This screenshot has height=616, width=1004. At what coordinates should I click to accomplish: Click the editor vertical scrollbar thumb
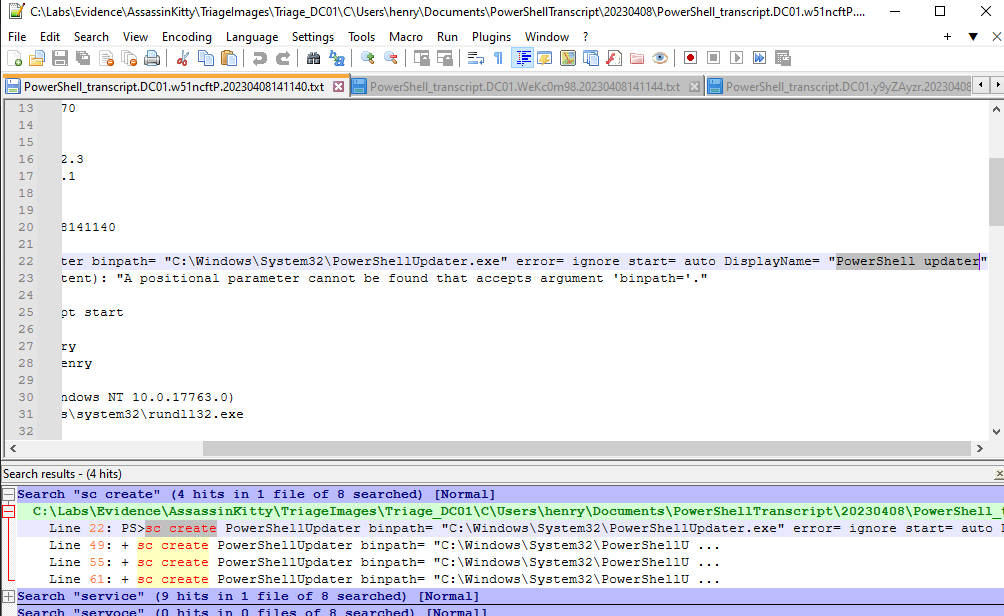pos(996,192)
